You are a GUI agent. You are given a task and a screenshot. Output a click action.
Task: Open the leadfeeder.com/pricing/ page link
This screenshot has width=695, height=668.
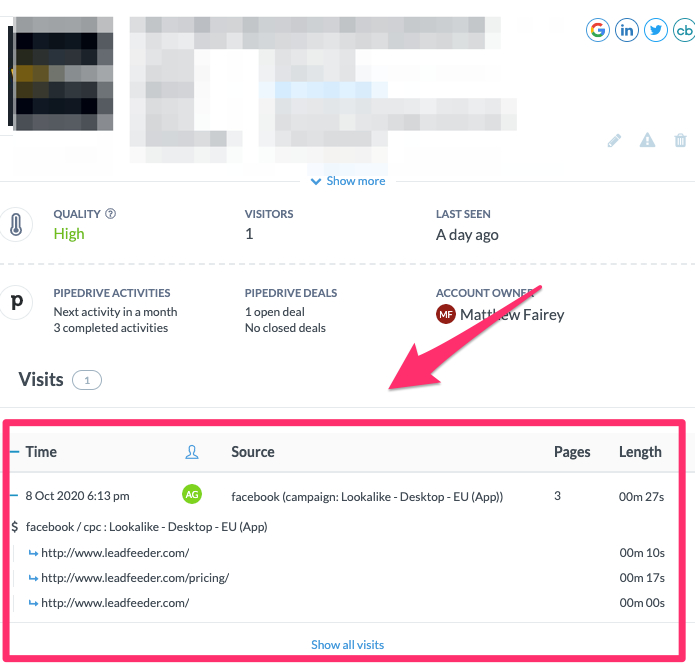coord(135,578)
